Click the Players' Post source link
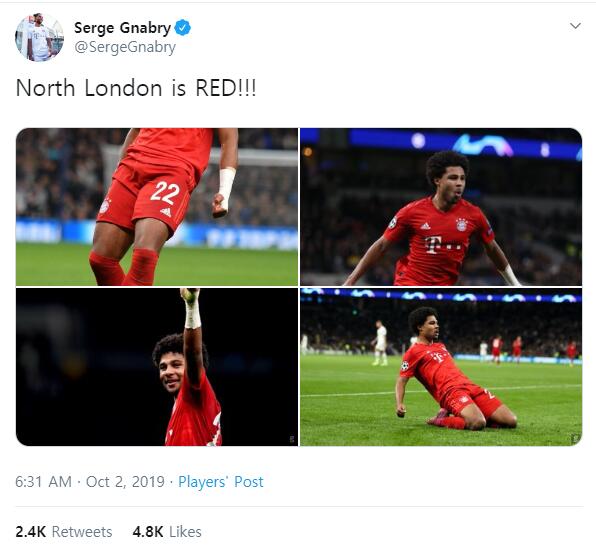The image size is (596, 555). pos(220,482)
